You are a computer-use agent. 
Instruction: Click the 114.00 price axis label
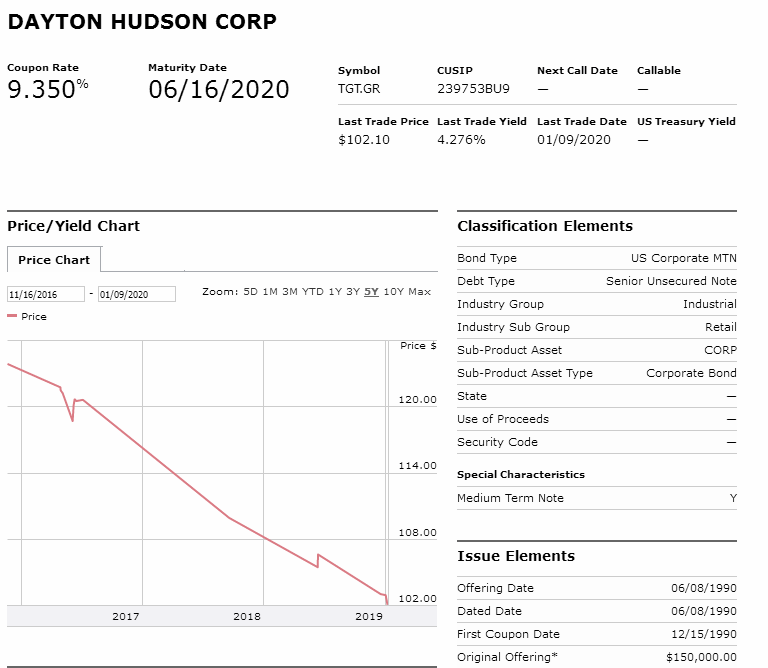(x=417, y=466)
